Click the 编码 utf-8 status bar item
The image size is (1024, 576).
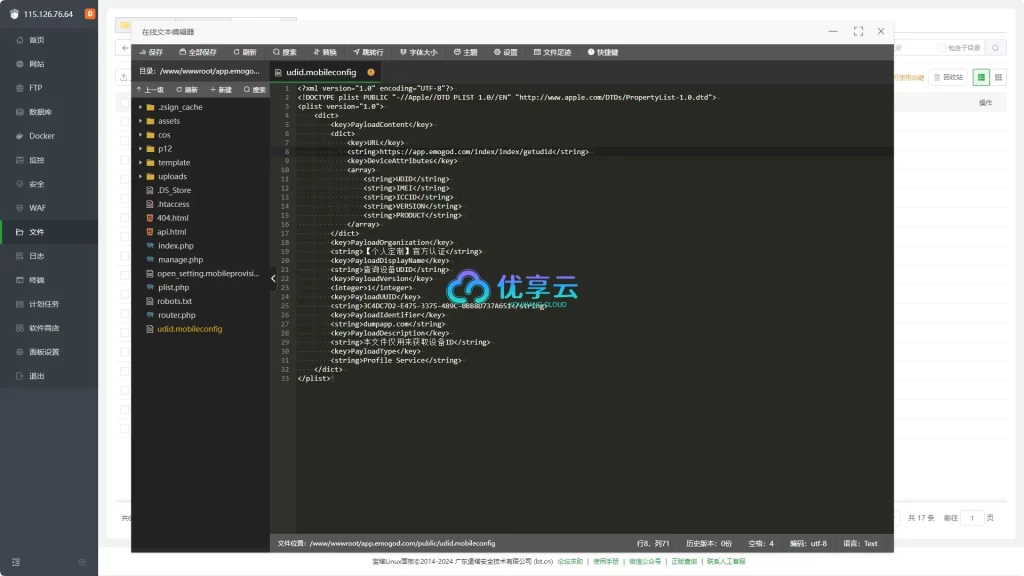(808, 543)
